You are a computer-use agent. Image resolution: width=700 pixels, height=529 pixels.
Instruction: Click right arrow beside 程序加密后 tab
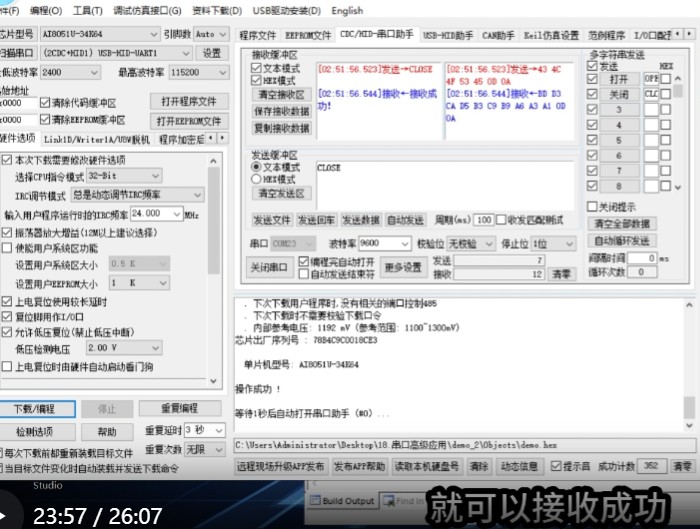click(x=222, y=138)
